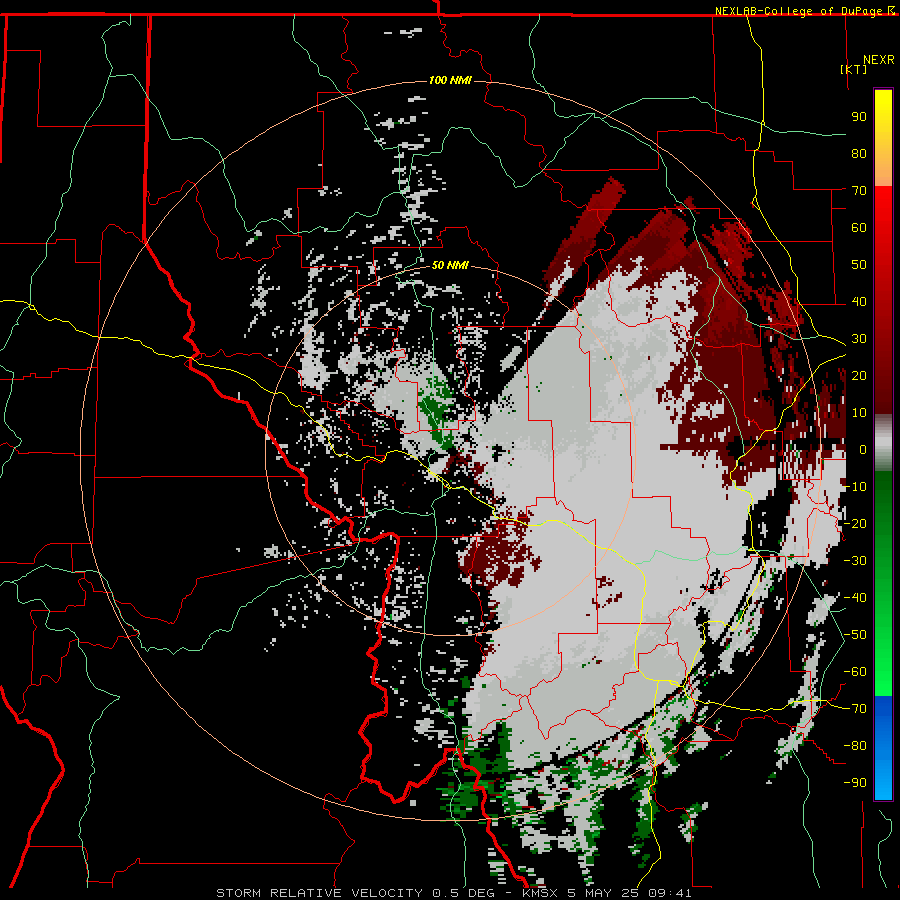Click the 09:41 timestamp

pos(670,893)
